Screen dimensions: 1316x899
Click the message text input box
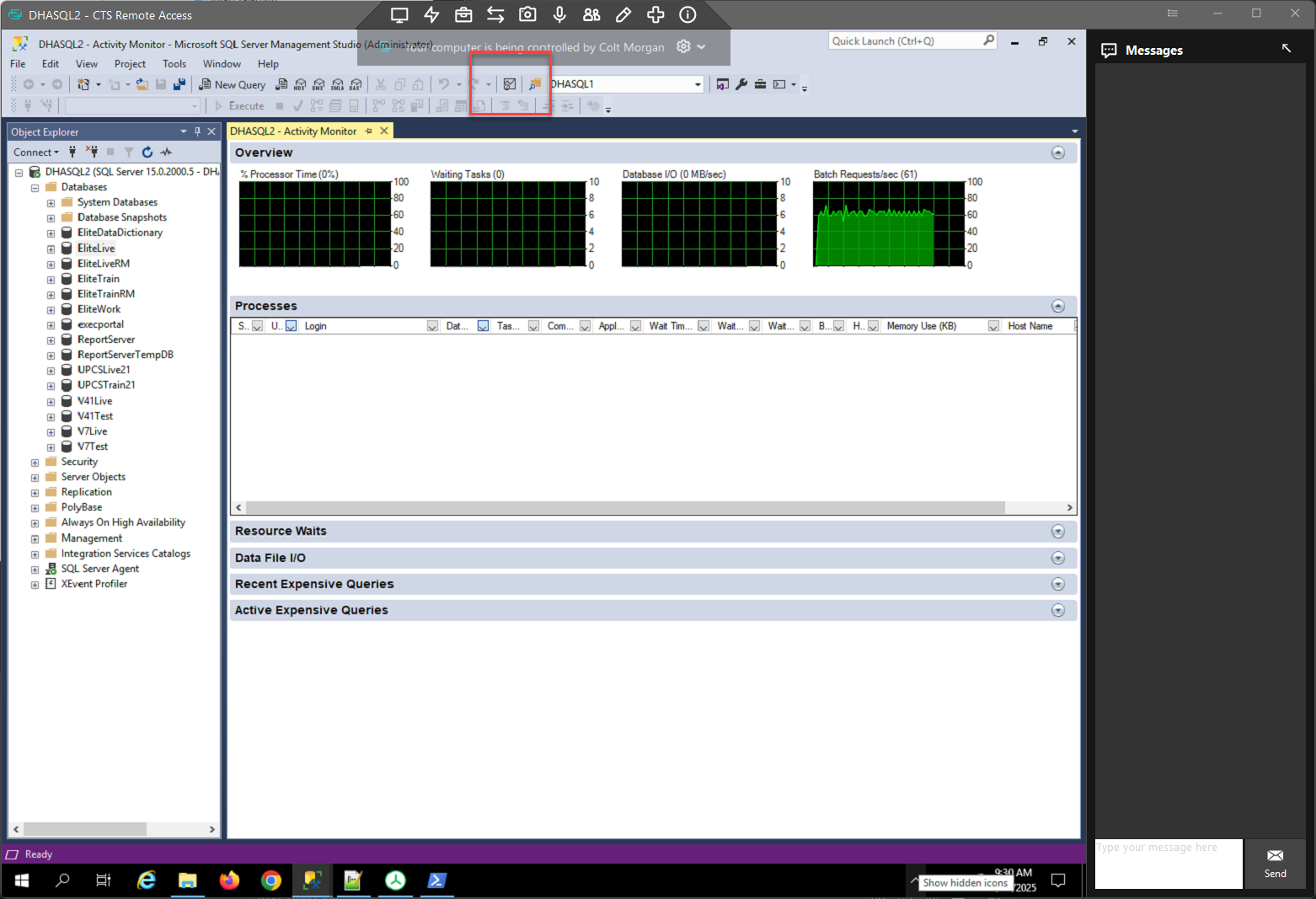pyautogui.click(x=1169, y=864)
